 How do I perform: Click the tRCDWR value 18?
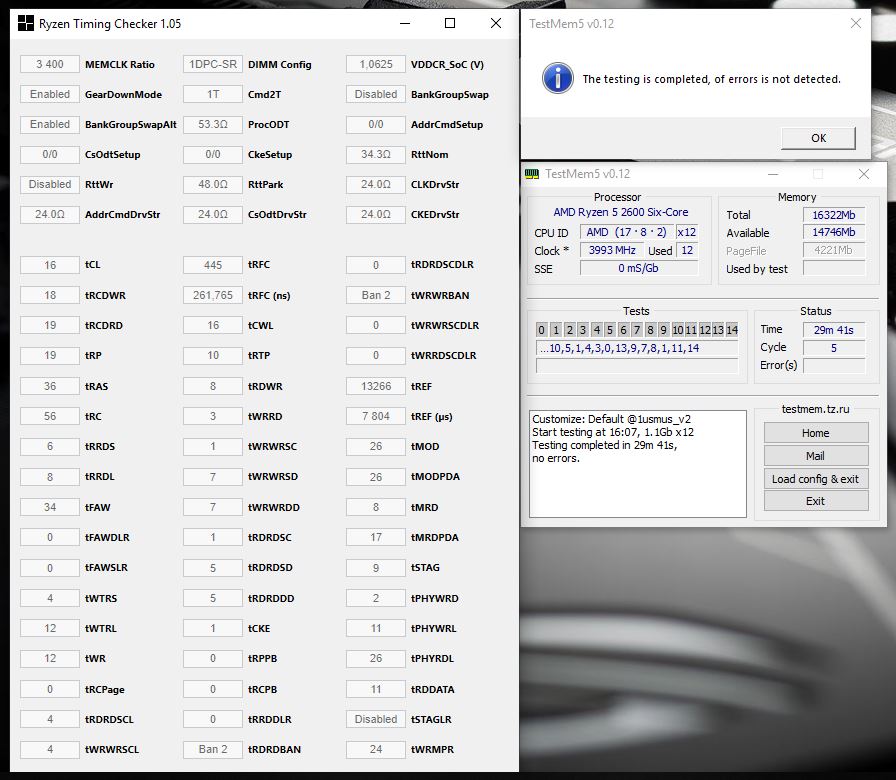50,295
